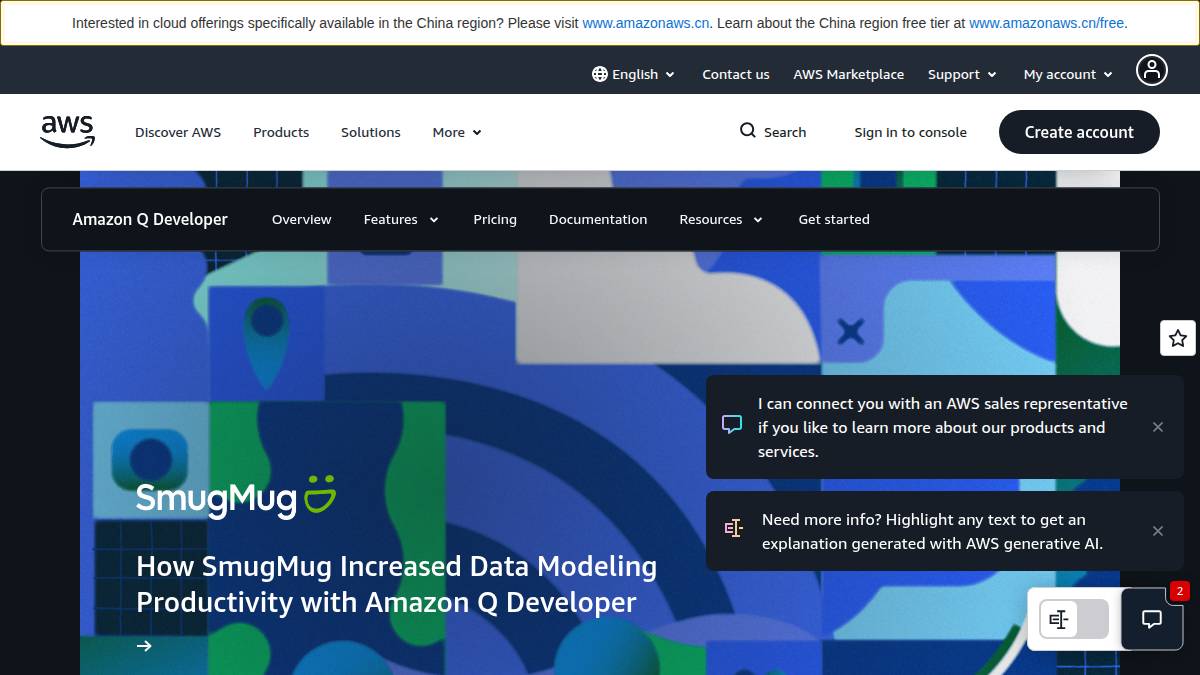Expand the Resources dropdown menu
Screen dimensions: 1200x675
720,219
